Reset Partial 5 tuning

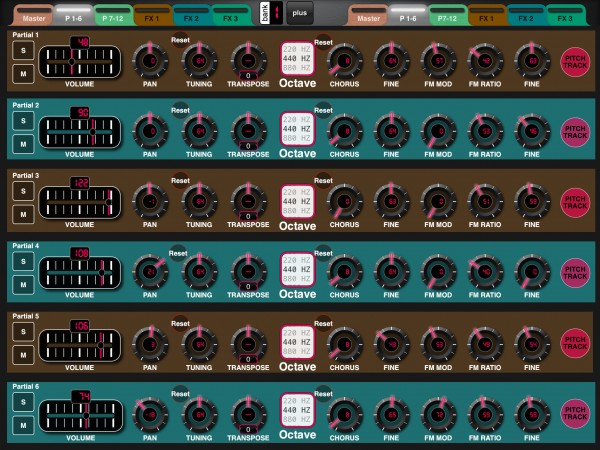pos(180,324)
